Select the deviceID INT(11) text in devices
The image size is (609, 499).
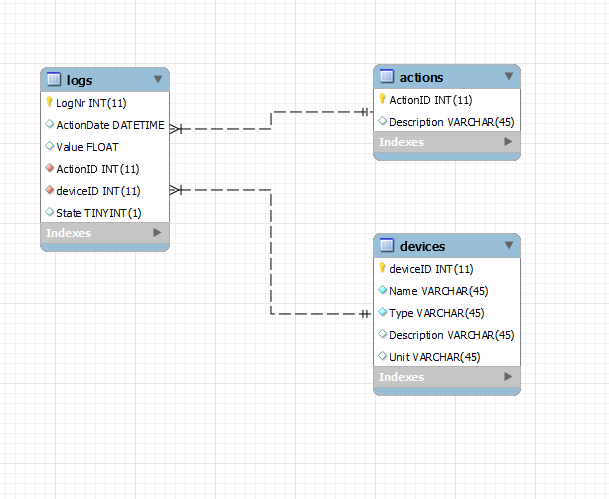[x=431, y=269]
